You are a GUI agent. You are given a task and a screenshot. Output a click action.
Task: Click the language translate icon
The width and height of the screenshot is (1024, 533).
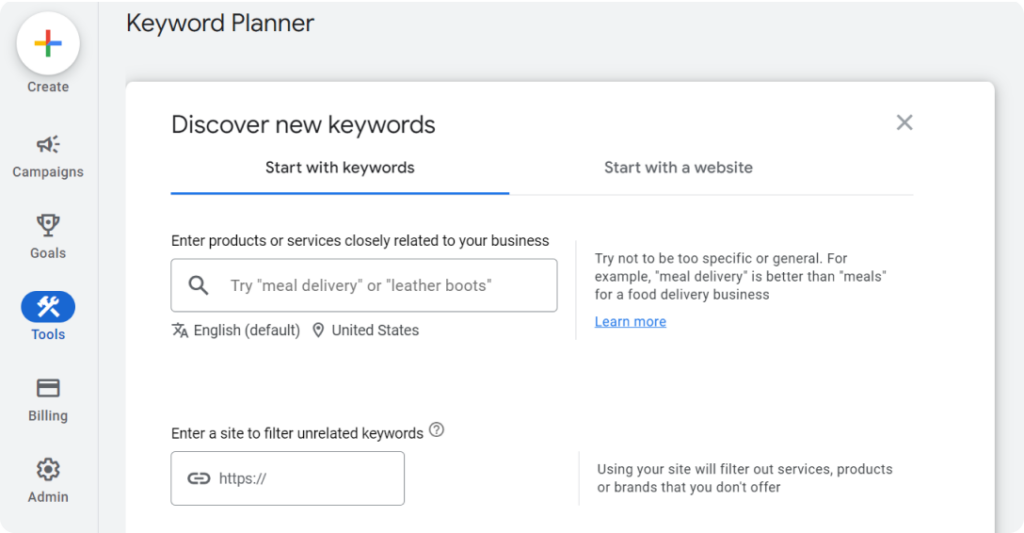coord(180,330)
